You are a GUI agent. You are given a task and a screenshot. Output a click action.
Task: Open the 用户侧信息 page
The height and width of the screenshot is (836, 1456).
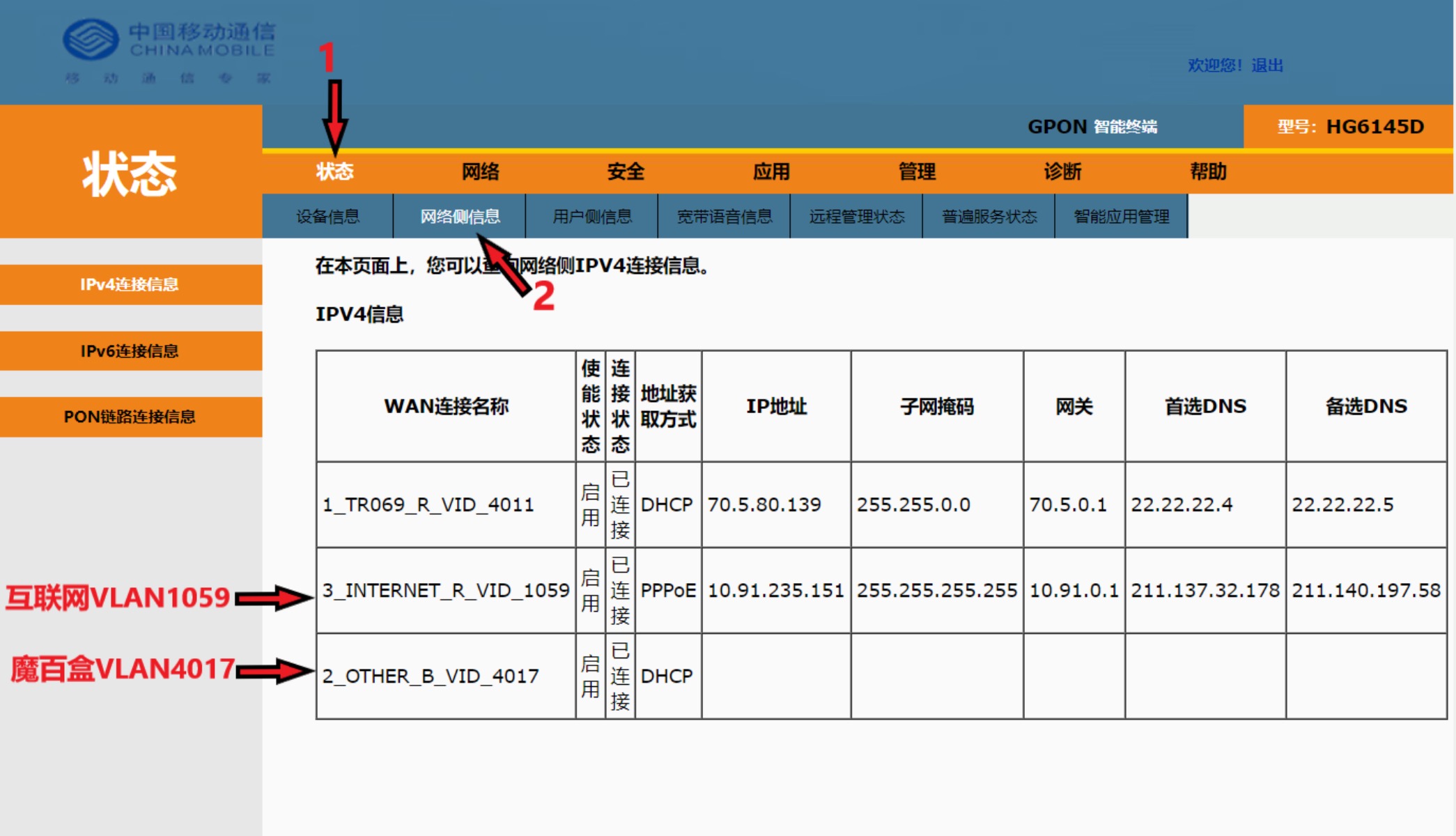click(593, 217)
